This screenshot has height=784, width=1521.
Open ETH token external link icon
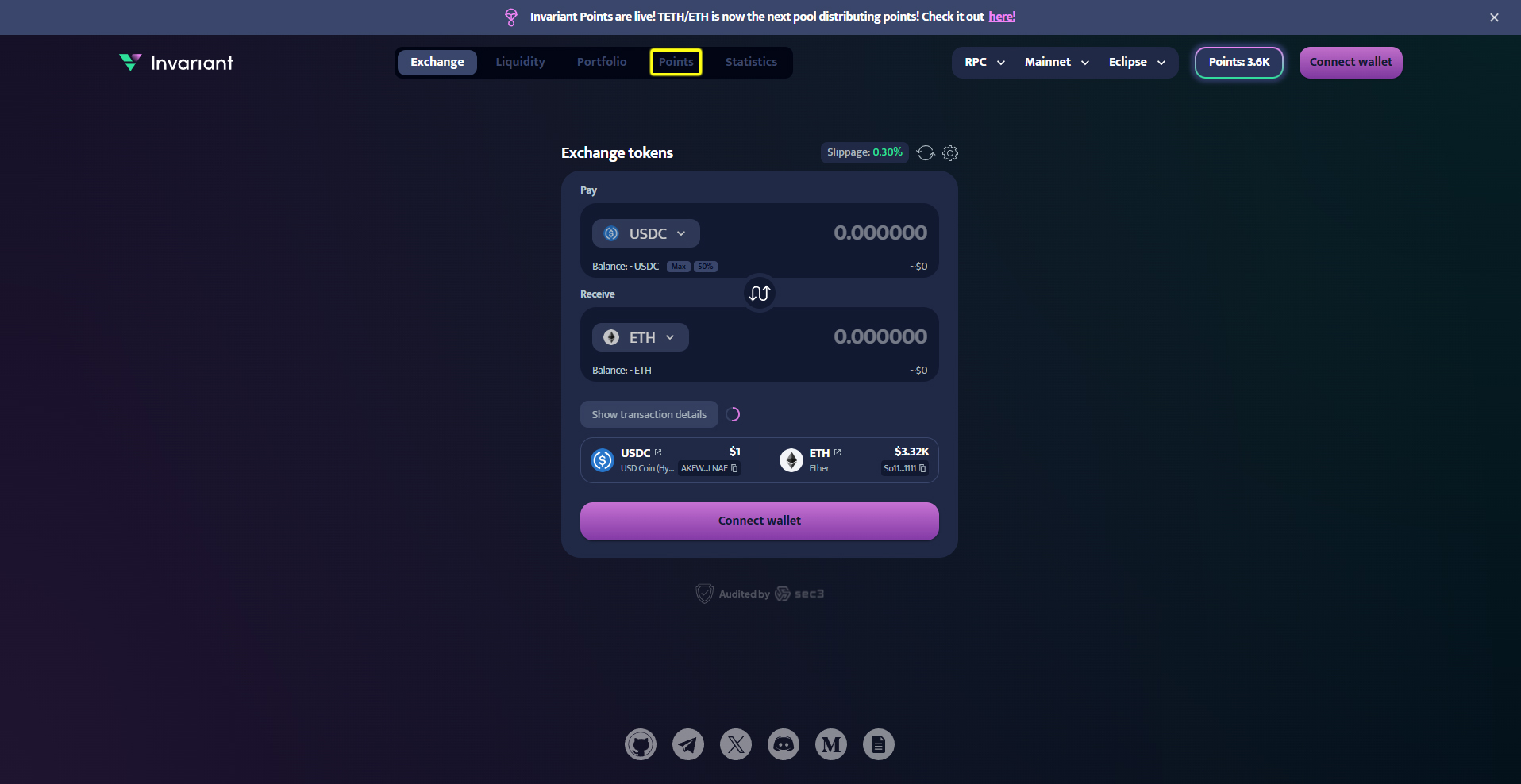click(838, 452)
